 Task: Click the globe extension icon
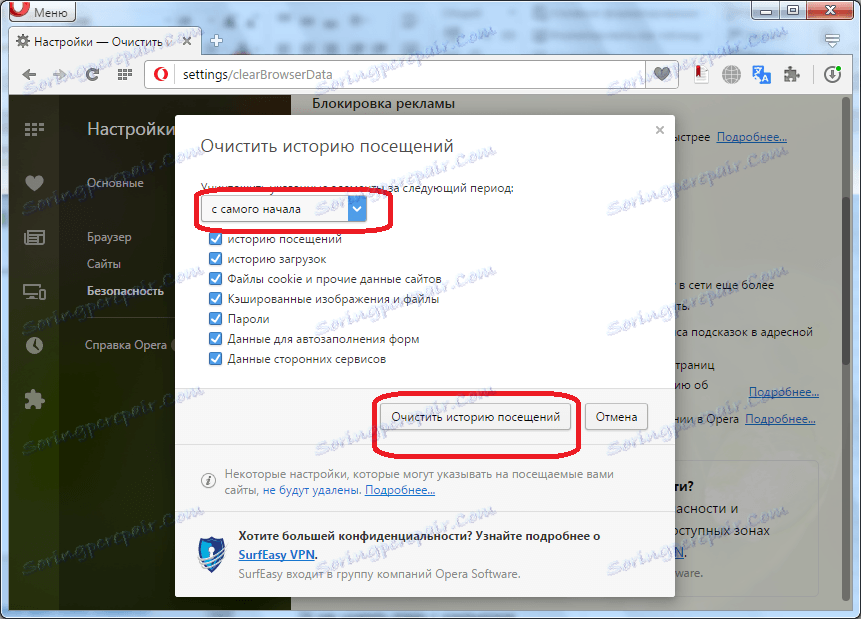click(x=731, y=75)
